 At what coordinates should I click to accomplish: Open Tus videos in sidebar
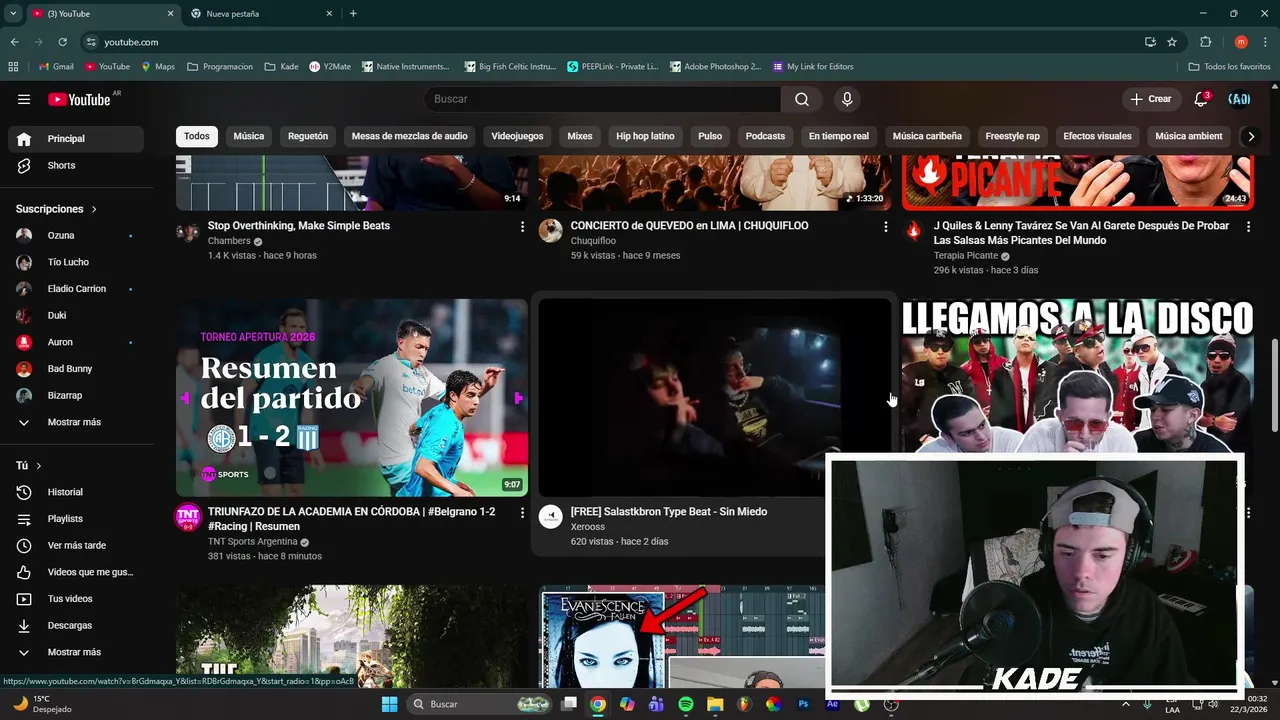(x=76, y=599)
